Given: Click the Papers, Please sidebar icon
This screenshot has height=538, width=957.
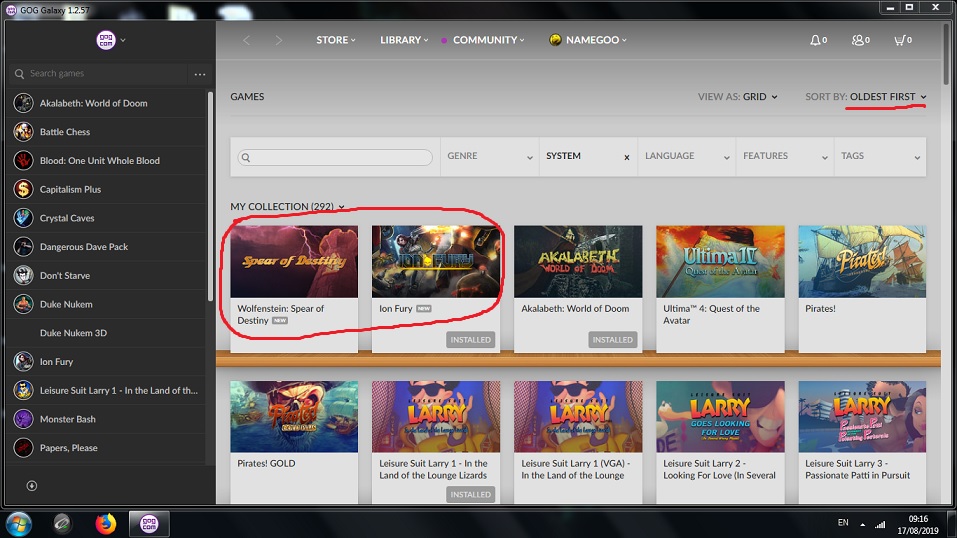Looking at the screenshot, I should pos(23,448).
